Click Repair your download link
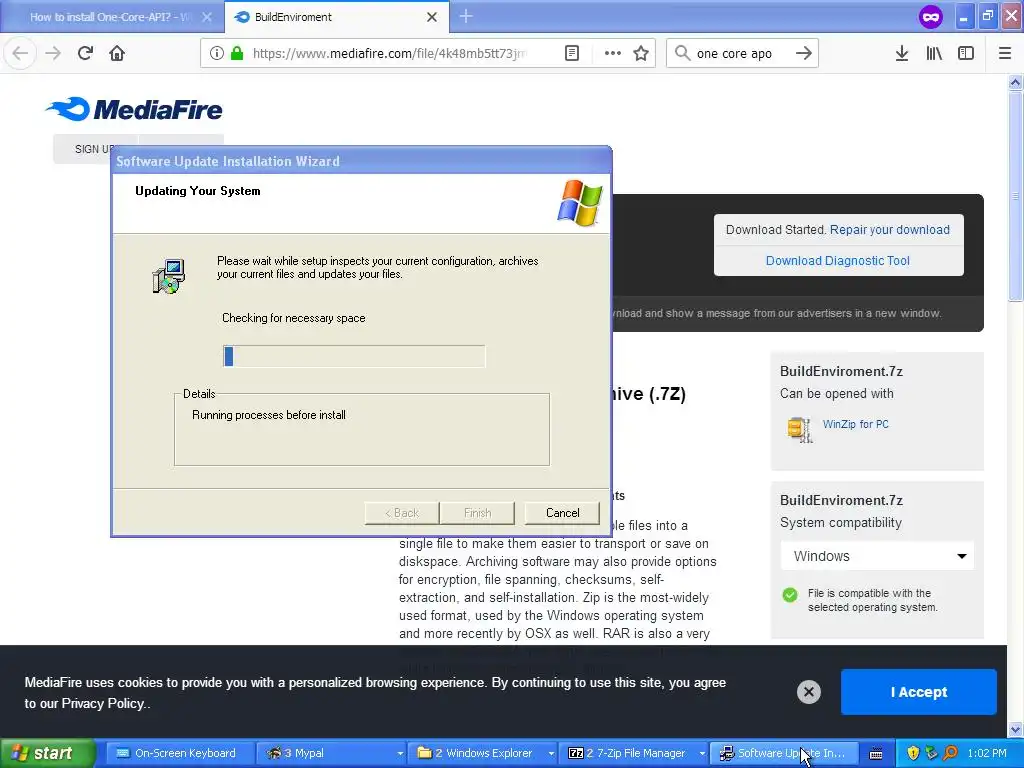This screenshot has width=1024, height=768. tap(889, 230)
